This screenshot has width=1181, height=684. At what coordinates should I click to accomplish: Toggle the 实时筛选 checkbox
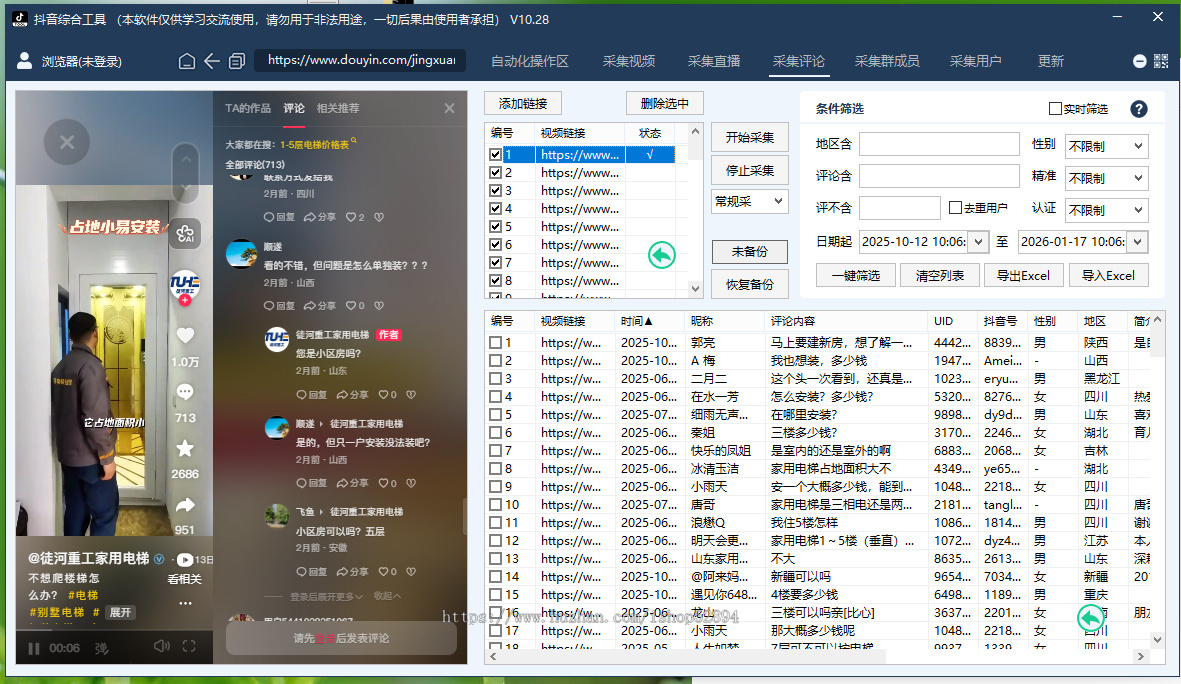point(1055,108)
